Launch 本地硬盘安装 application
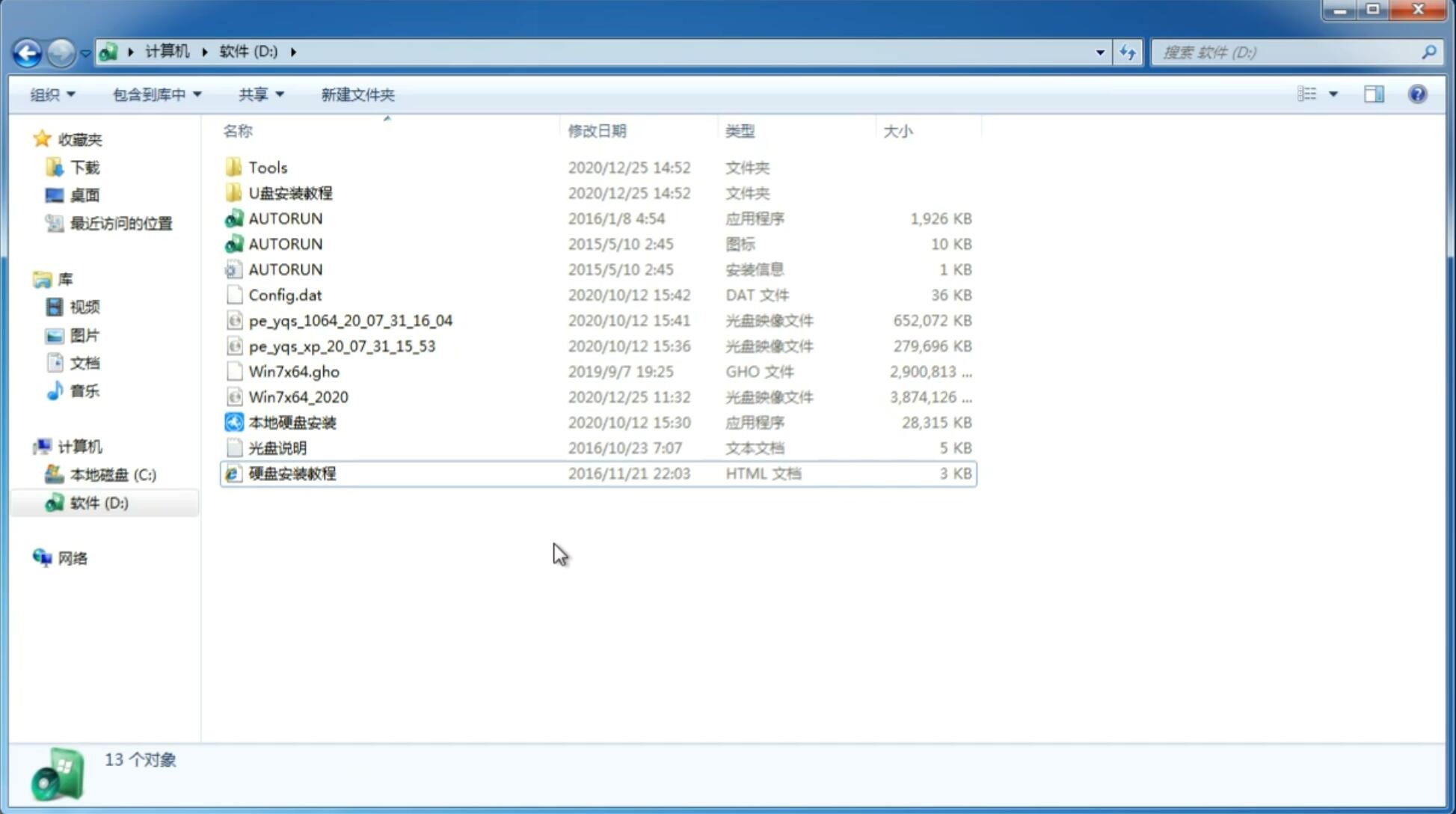The width and height of the screenshot is (1456, 814). pyautogui.click(x=292, y=422)
